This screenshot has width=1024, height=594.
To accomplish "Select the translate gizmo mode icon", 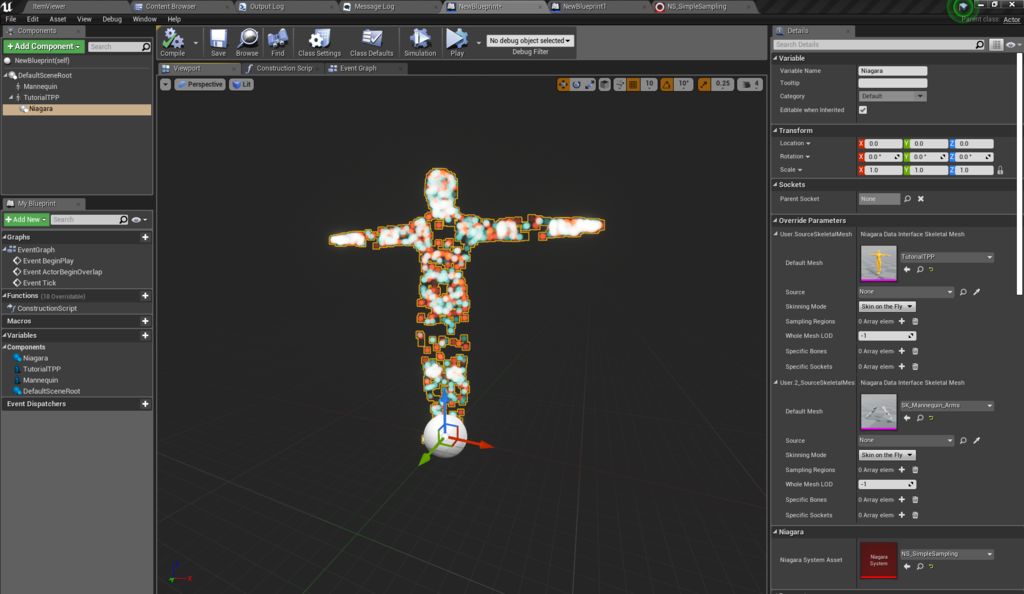I will (563, 84).
